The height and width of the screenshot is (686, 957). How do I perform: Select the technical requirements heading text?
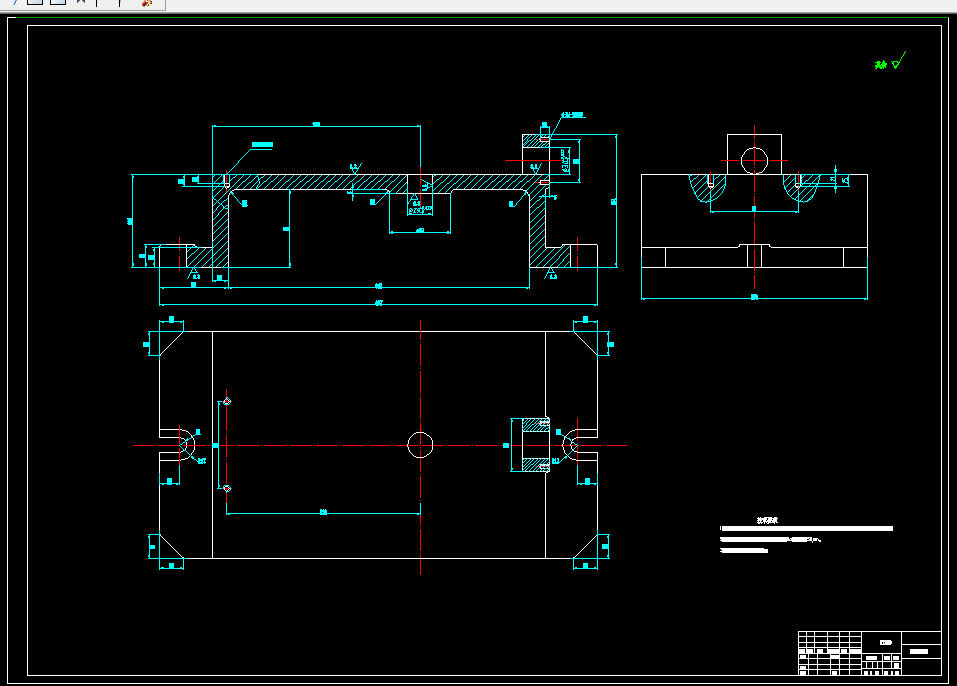(767, 521)
